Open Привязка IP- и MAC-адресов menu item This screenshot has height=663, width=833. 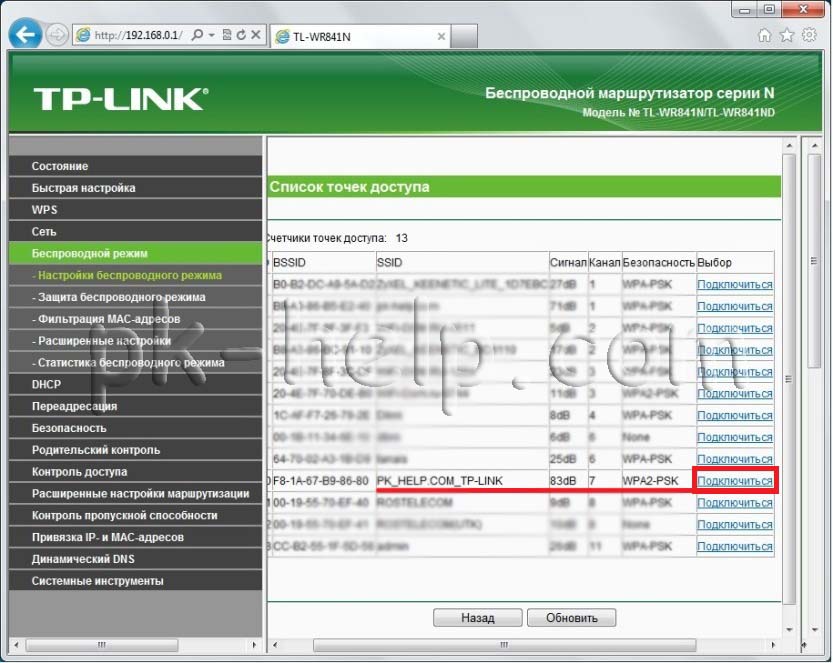coord(135,537)
